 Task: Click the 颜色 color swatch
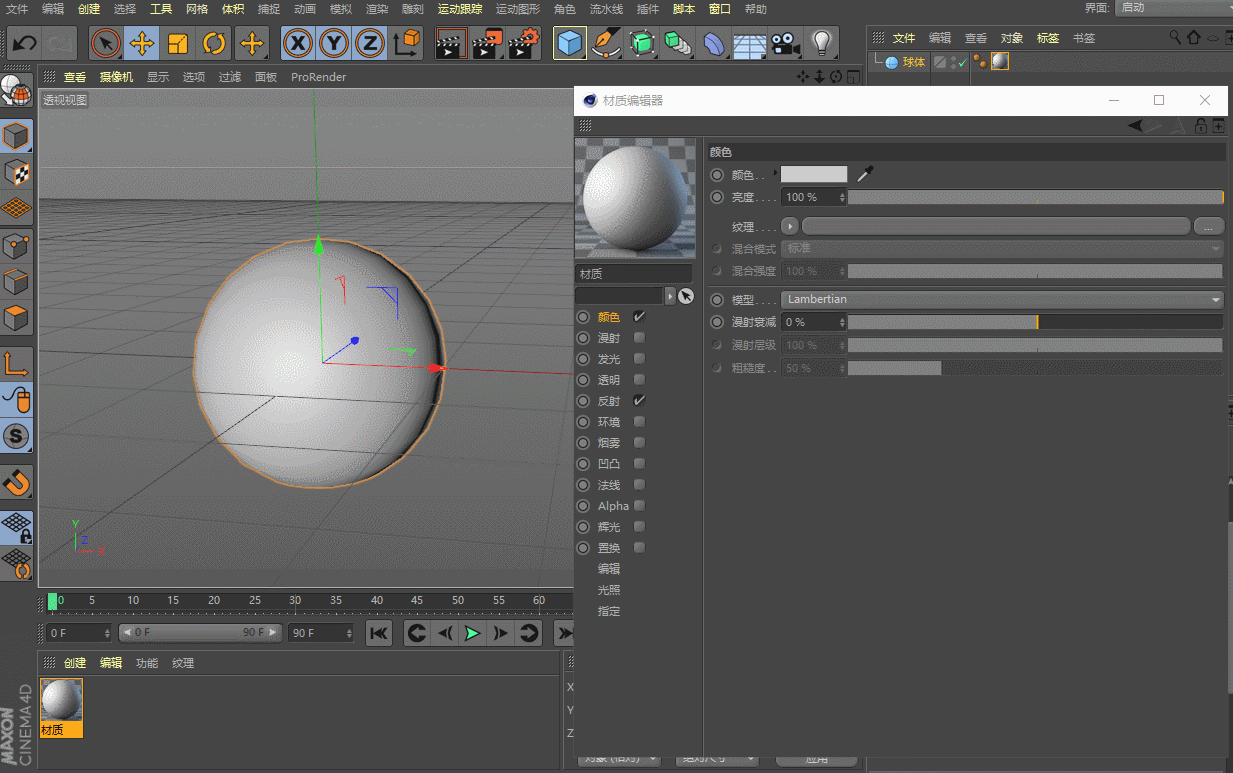click(x=813, y=174)
